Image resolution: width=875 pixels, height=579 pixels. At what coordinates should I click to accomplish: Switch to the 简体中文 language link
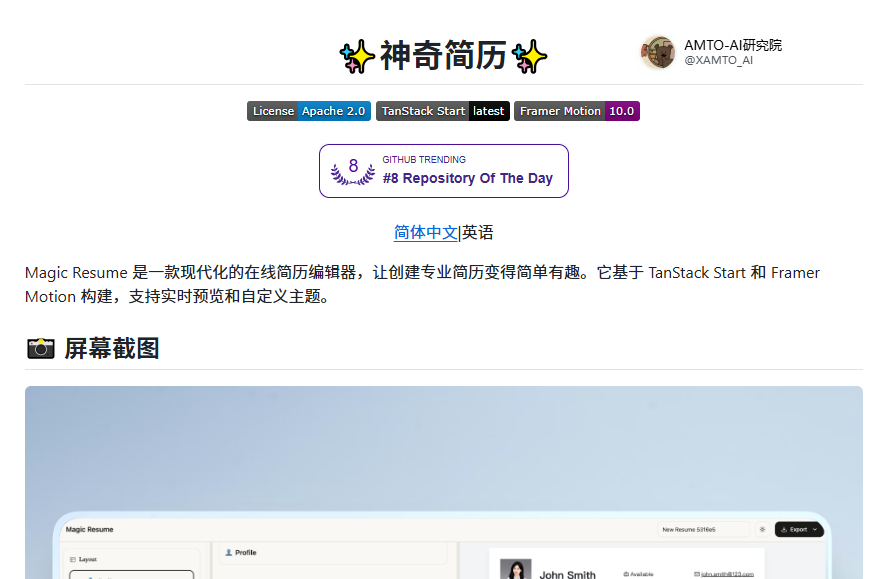click(426, 232)
